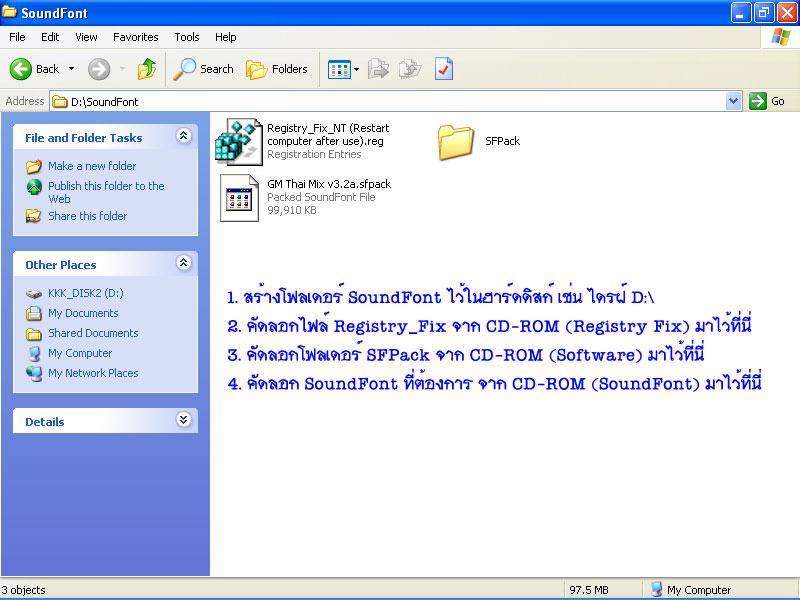Minimize the SoundFont window
The width and height of the screenshot is (800, 600).
[741, 12]
